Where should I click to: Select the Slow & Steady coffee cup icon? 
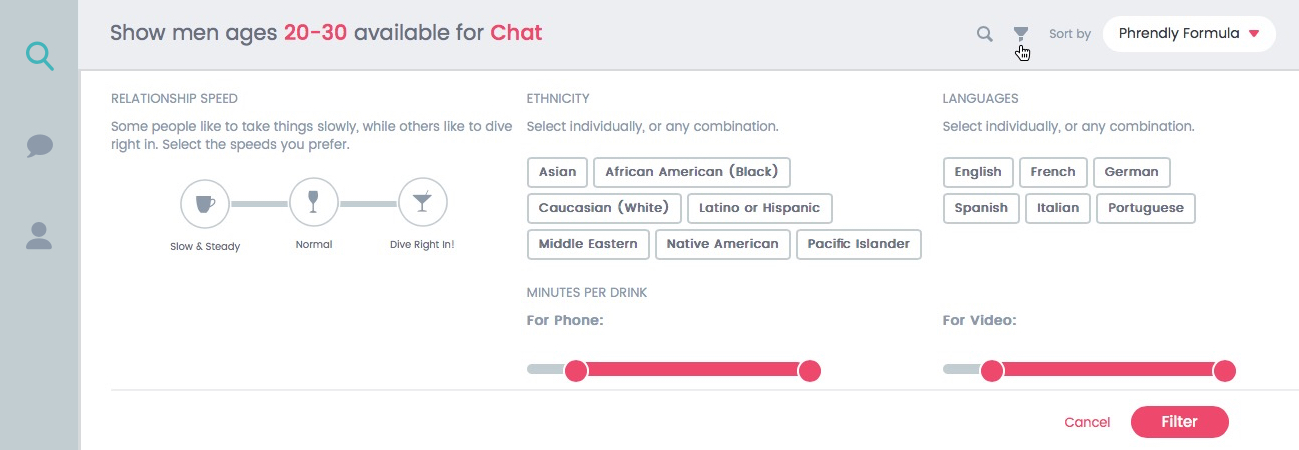(x=205, y=204)
